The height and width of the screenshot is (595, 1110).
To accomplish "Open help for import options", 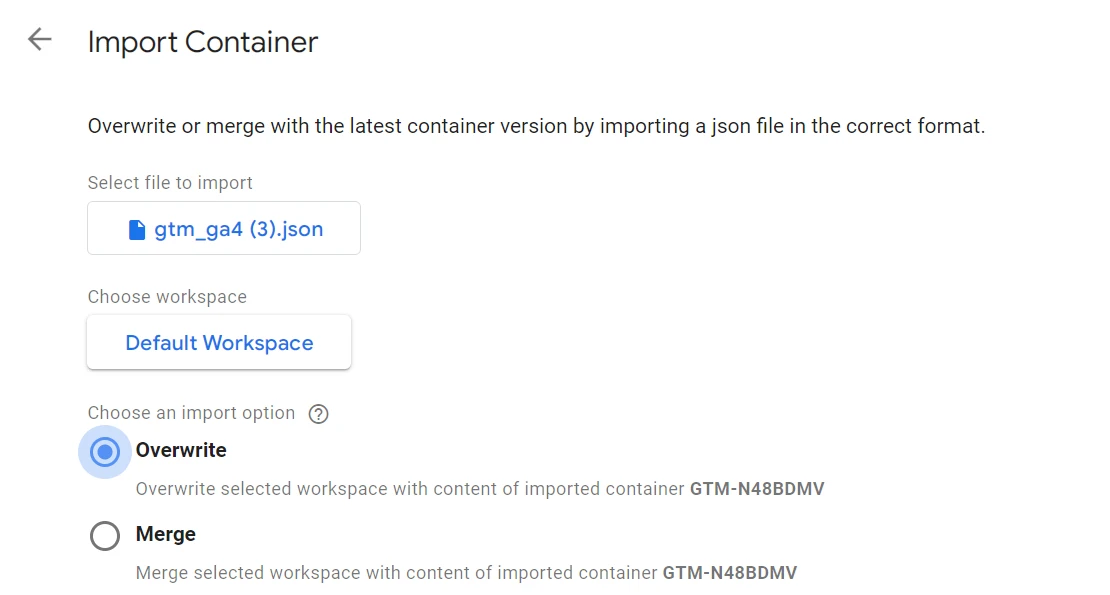I will [318, 414].
